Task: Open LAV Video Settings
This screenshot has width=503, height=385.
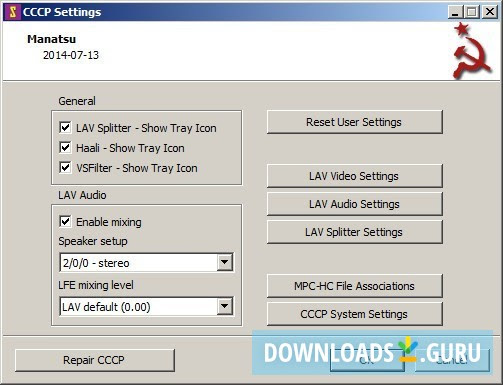Action: tap(355, 176)
